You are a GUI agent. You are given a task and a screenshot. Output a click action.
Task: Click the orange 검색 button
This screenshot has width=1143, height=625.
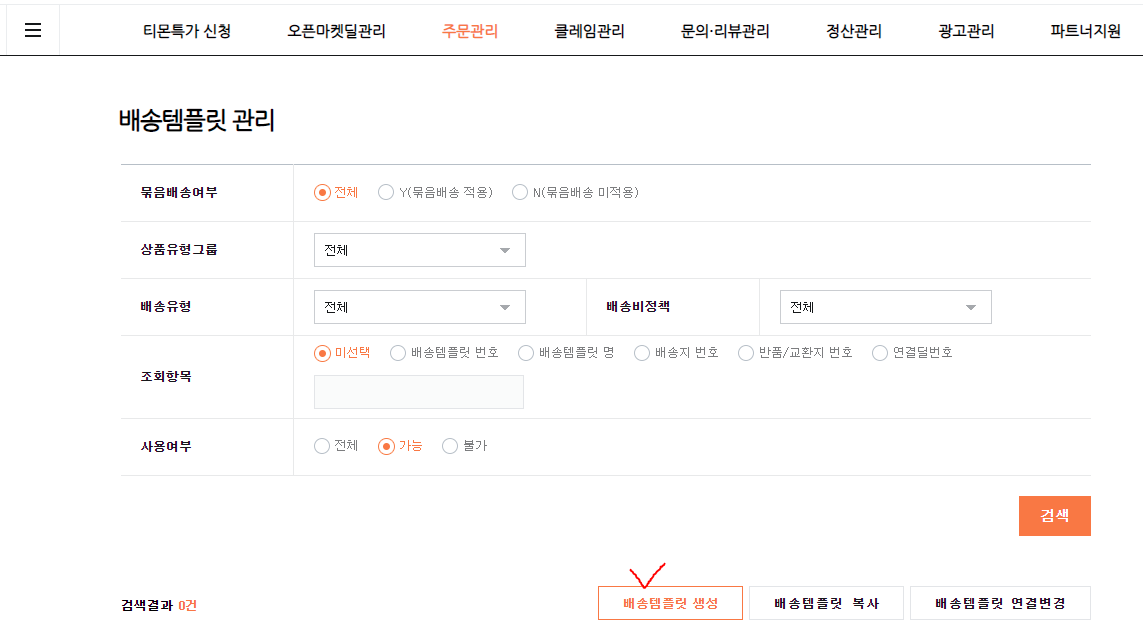pyautogui.click(x=1054, y=515)
